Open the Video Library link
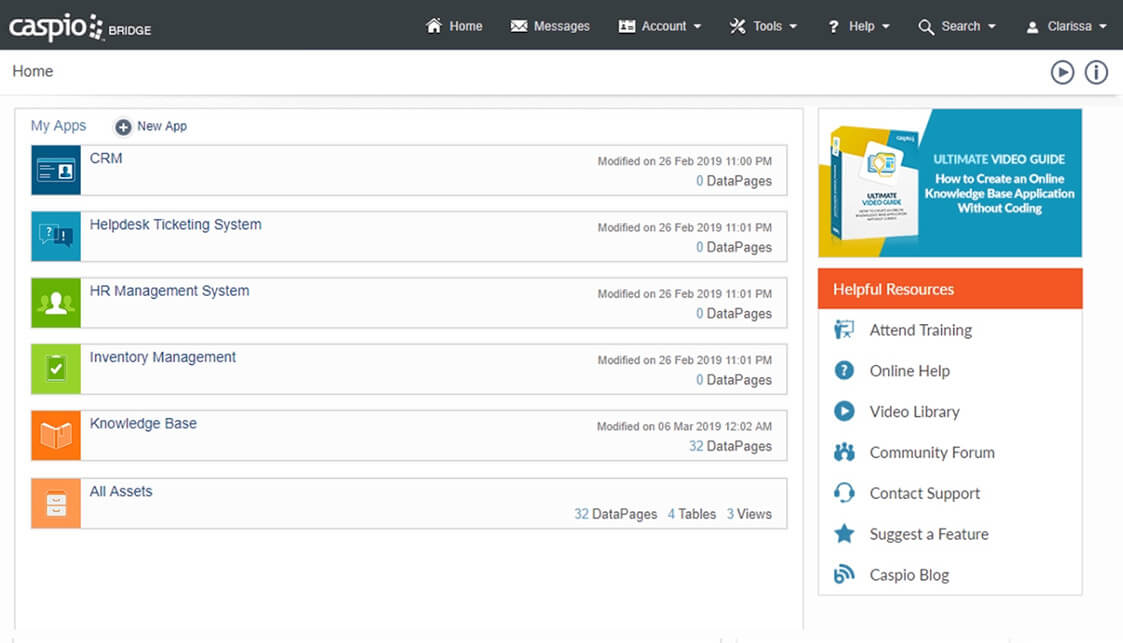Screen dimensions: 1123x643 (915, 412)
